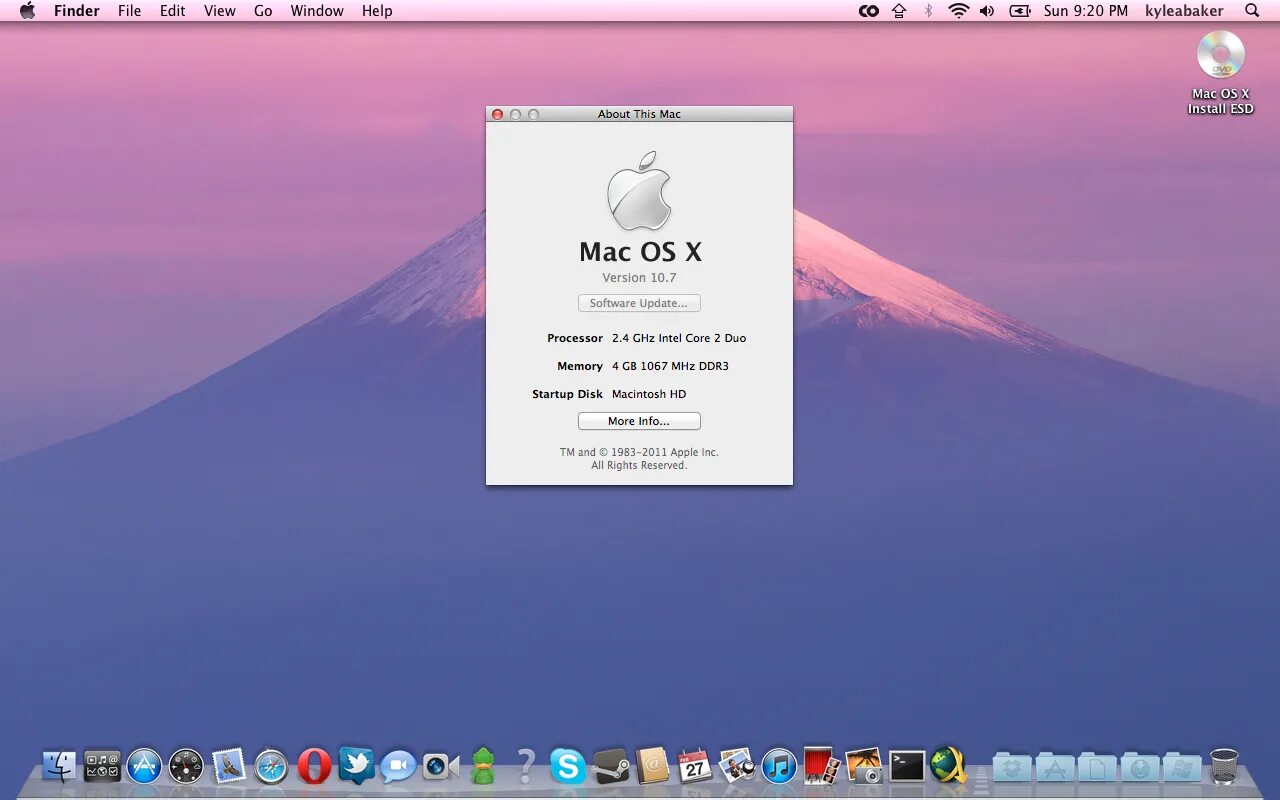Image resolution: width=1280 pixels, height=800 pixels.
Task: Click the question mark Dock icon
Action: (x=526, y=766)
